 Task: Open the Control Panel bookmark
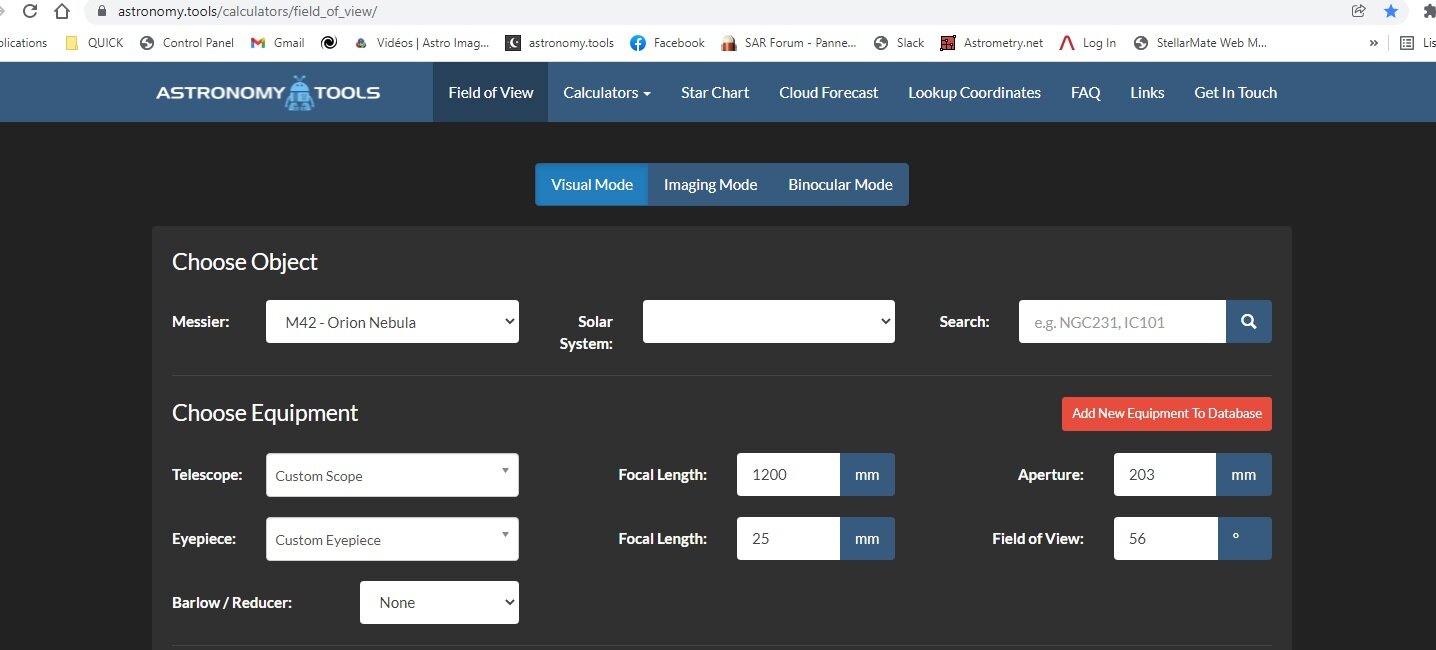[x=187, y=43]
